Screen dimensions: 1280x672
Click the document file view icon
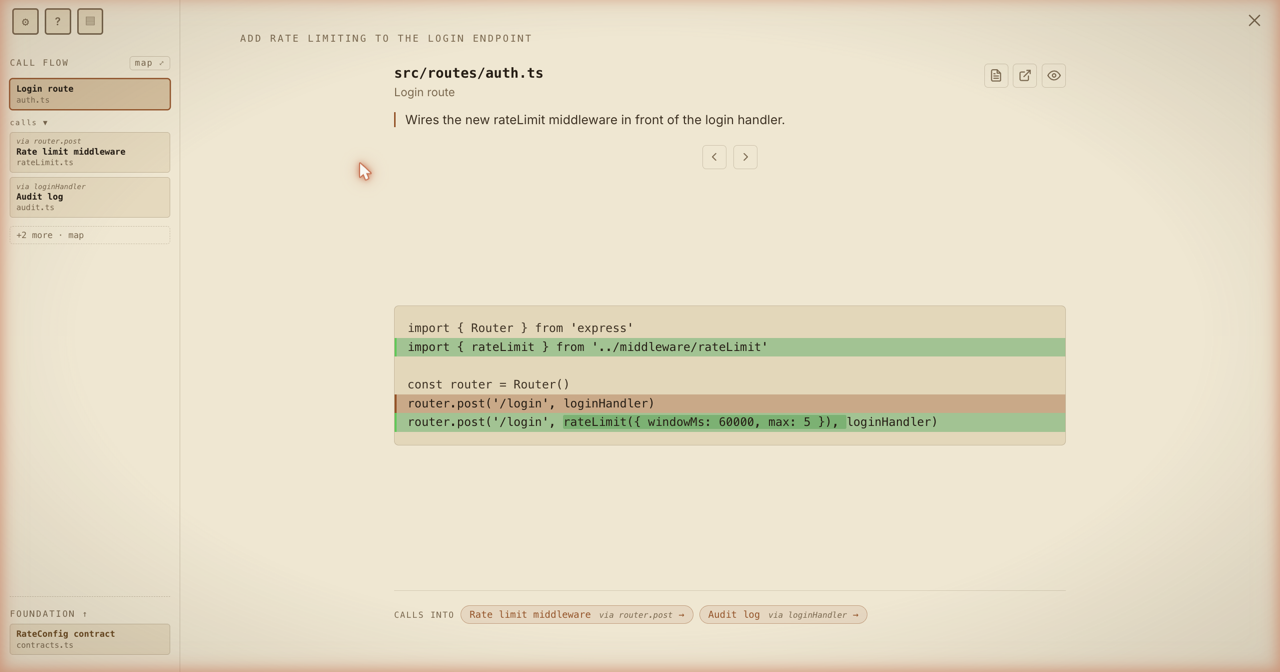(x=996, y=76)
